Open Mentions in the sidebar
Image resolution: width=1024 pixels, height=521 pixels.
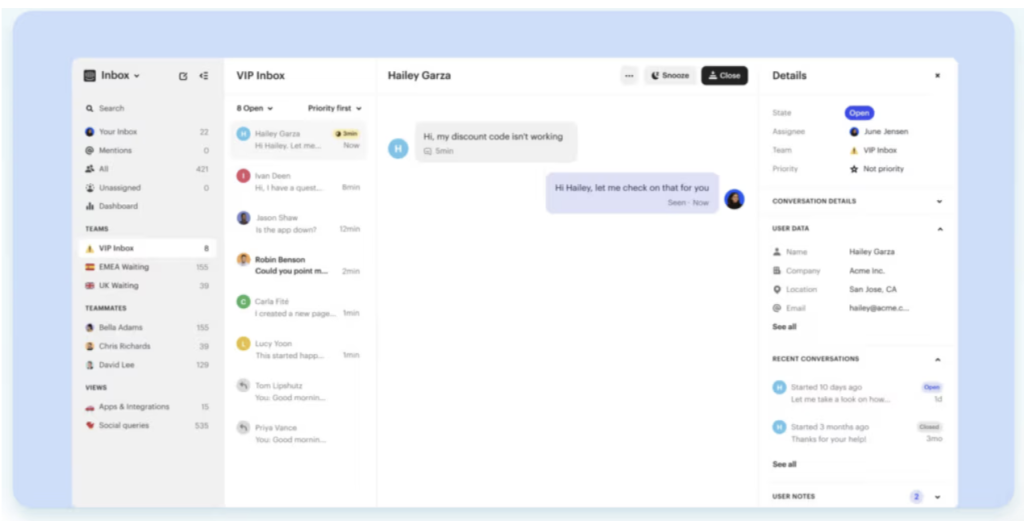point(148,150)
